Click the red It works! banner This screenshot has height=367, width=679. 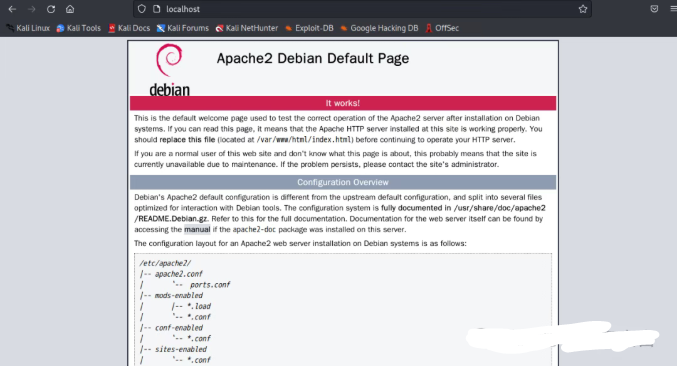[343, 103]
